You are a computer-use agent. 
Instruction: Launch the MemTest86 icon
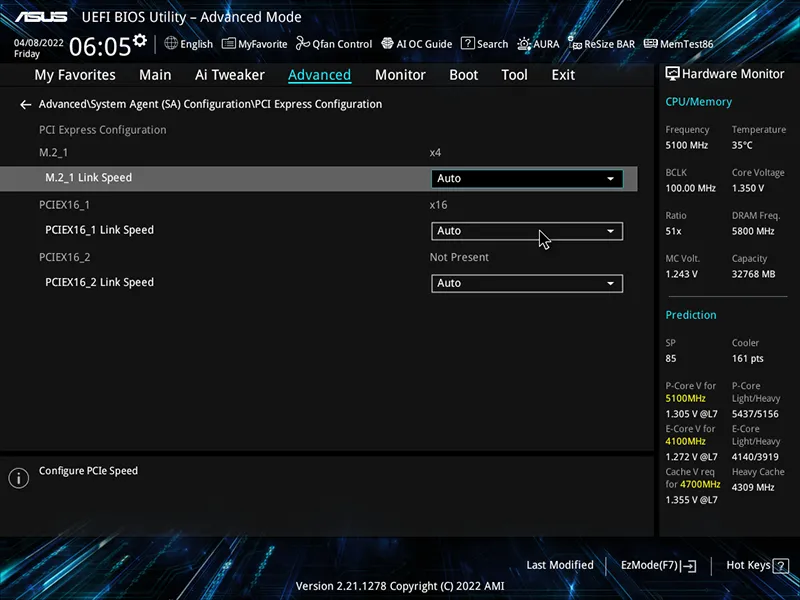point(651,43)
